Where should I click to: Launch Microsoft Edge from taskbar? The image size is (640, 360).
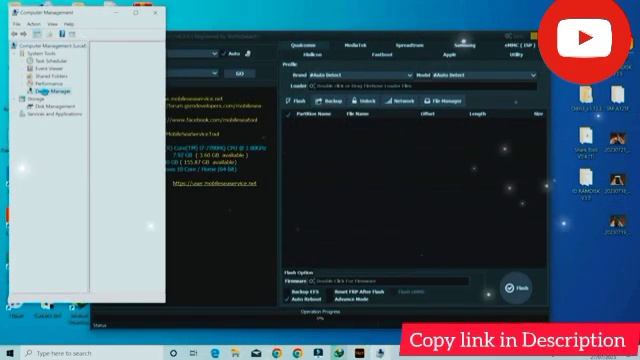coord(215,353)
